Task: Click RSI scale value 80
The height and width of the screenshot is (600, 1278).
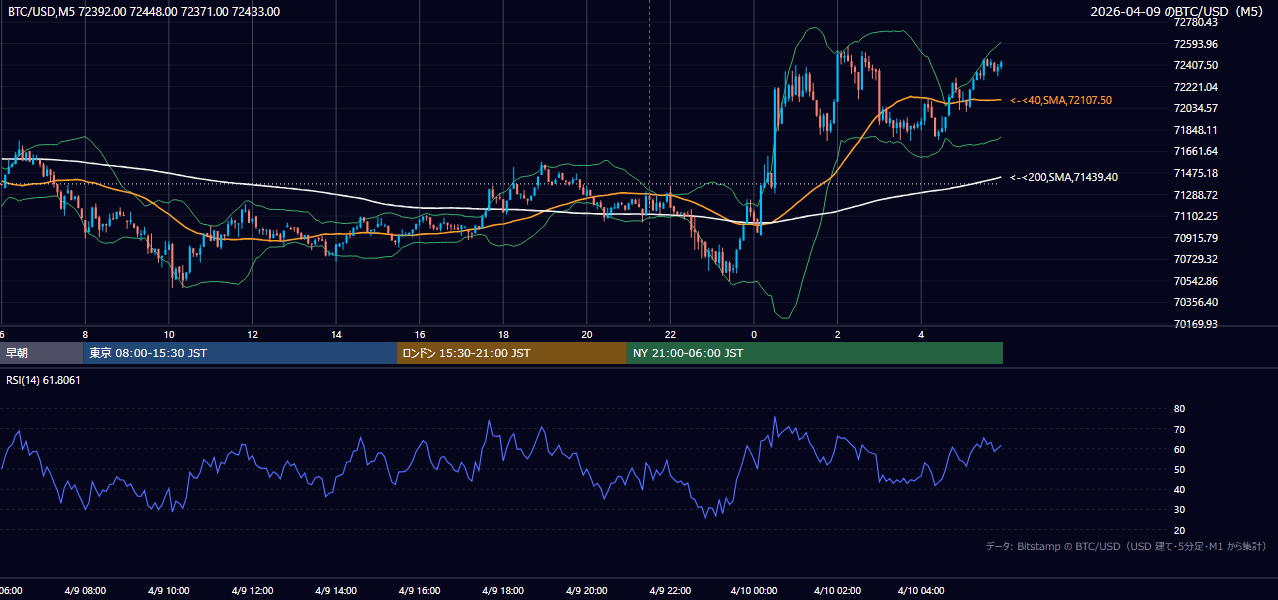Action: coord(1179,409)
